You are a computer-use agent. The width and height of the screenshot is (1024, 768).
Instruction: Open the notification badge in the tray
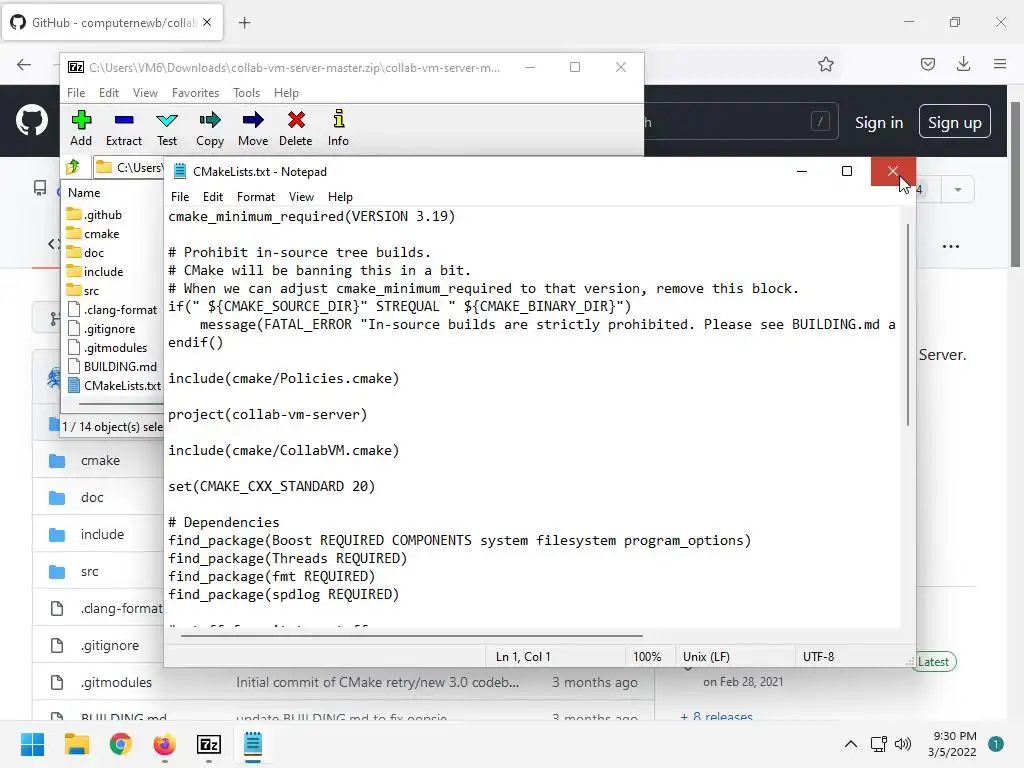(996, 744)
